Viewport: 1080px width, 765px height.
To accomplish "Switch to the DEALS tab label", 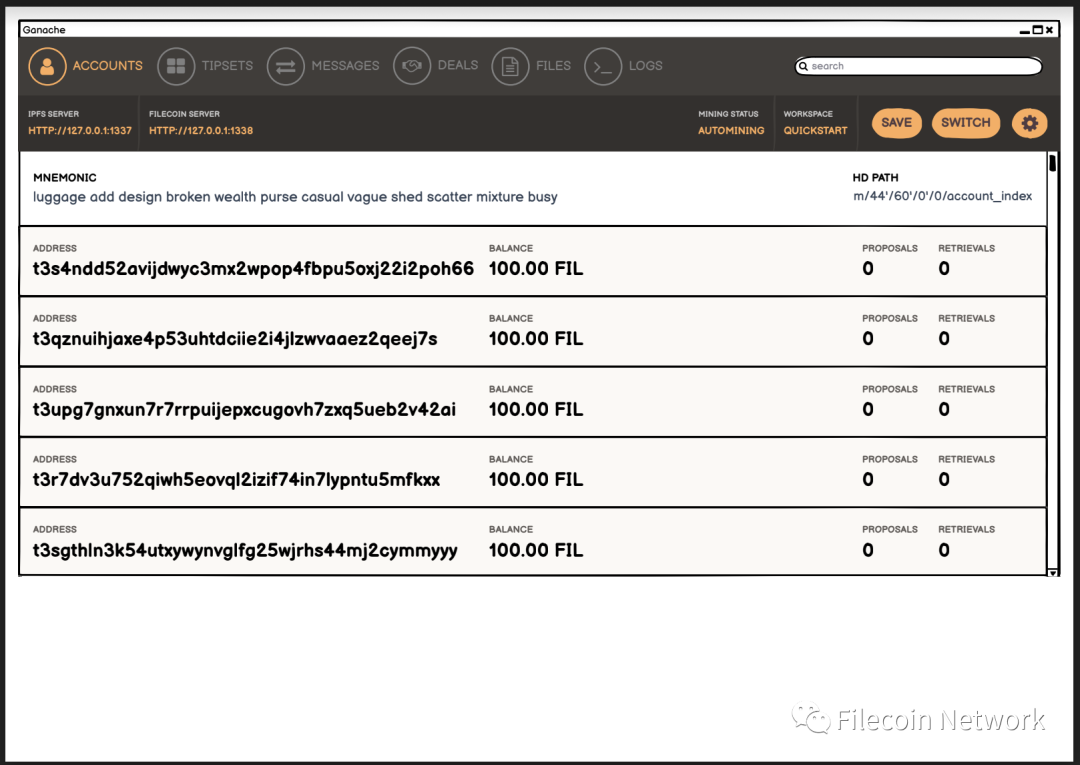I will tap(458, 65).
